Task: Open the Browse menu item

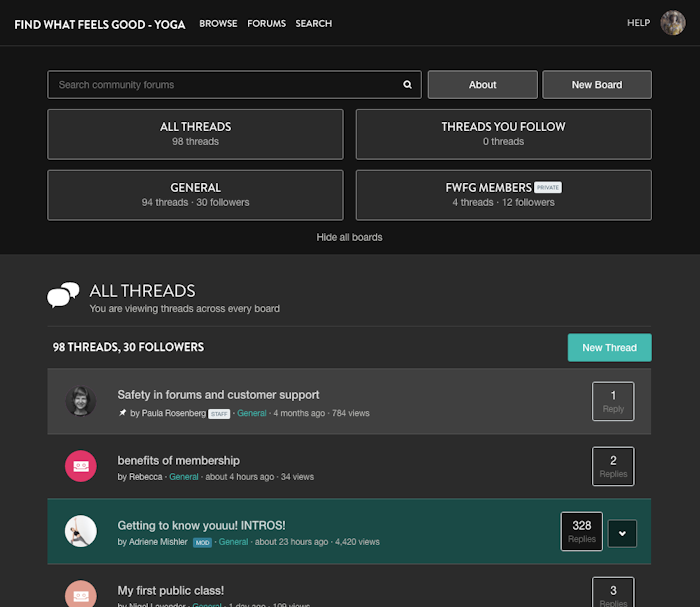Action: click(x=218, y=23)
